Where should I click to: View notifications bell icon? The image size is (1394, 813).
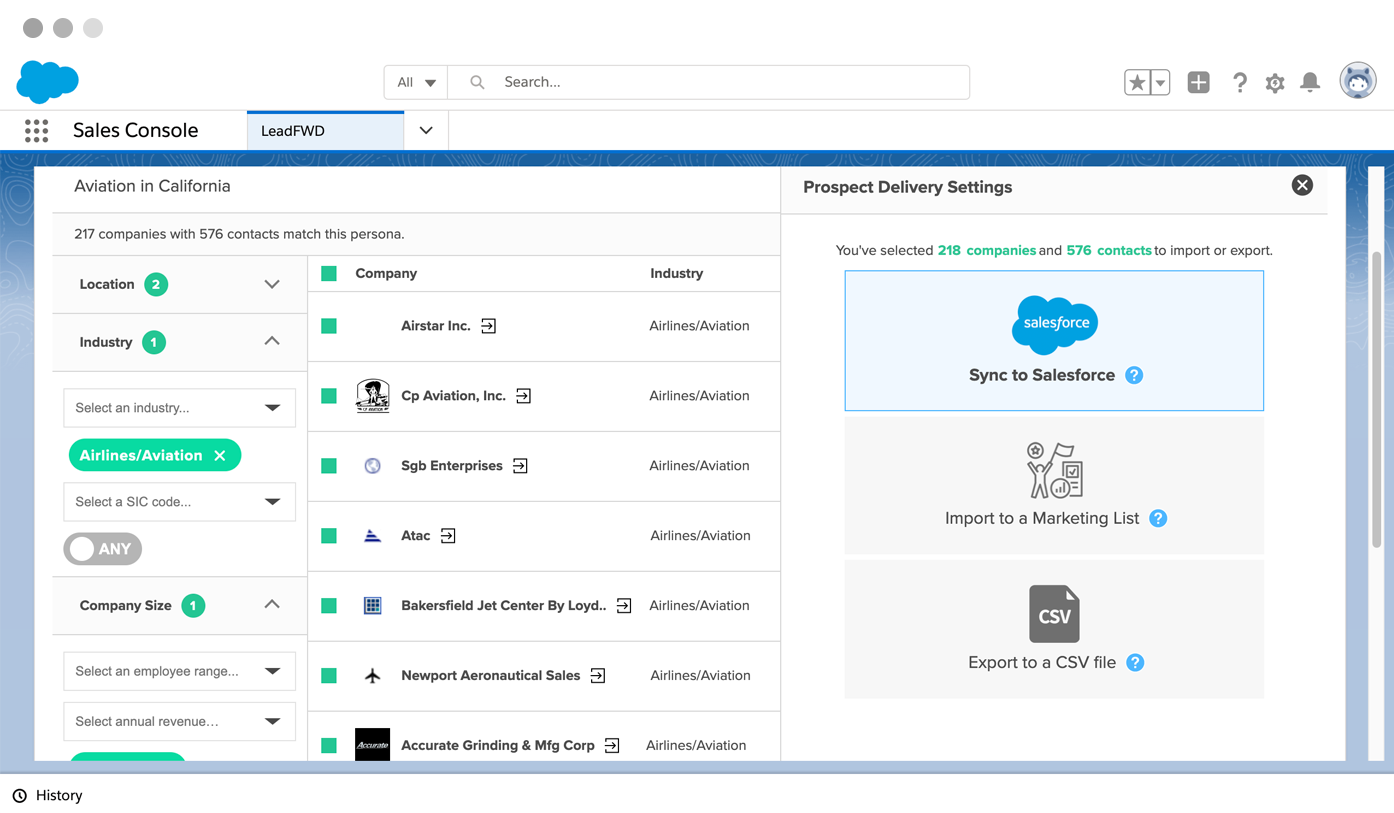point(1310,83)
